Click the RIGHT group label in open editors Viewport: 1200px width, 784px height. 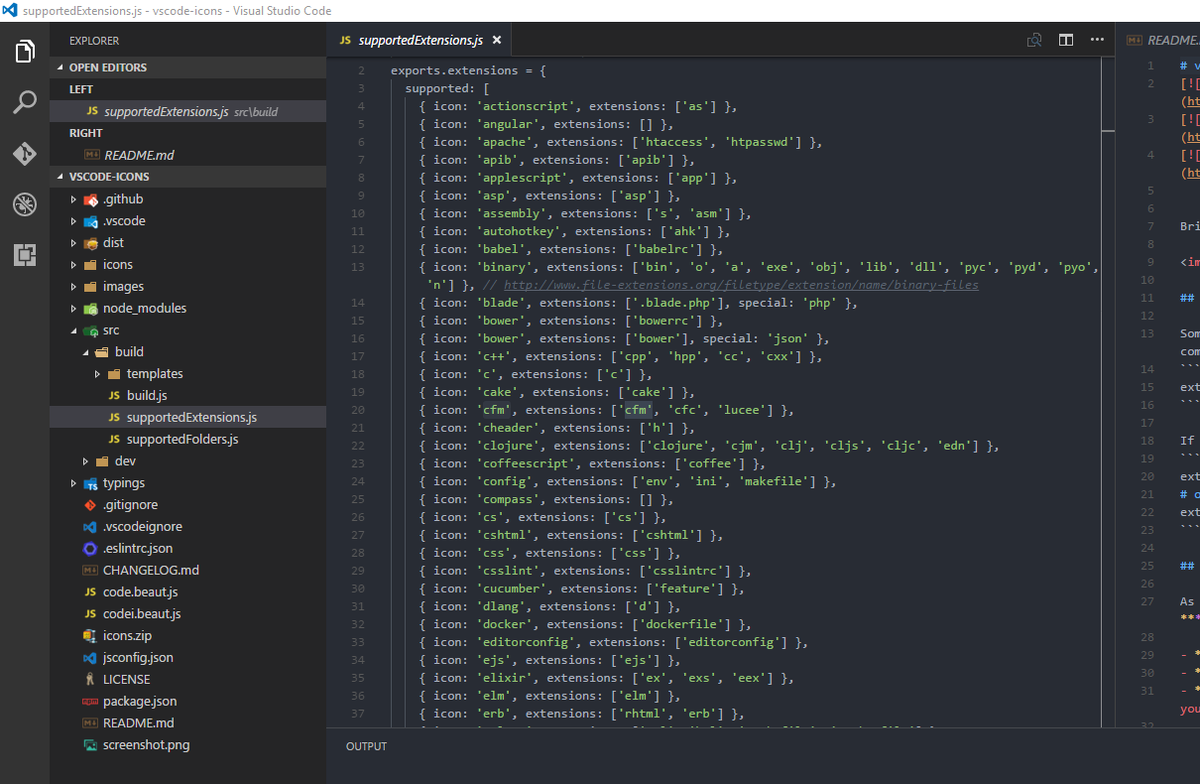click(x=86, y=133)
